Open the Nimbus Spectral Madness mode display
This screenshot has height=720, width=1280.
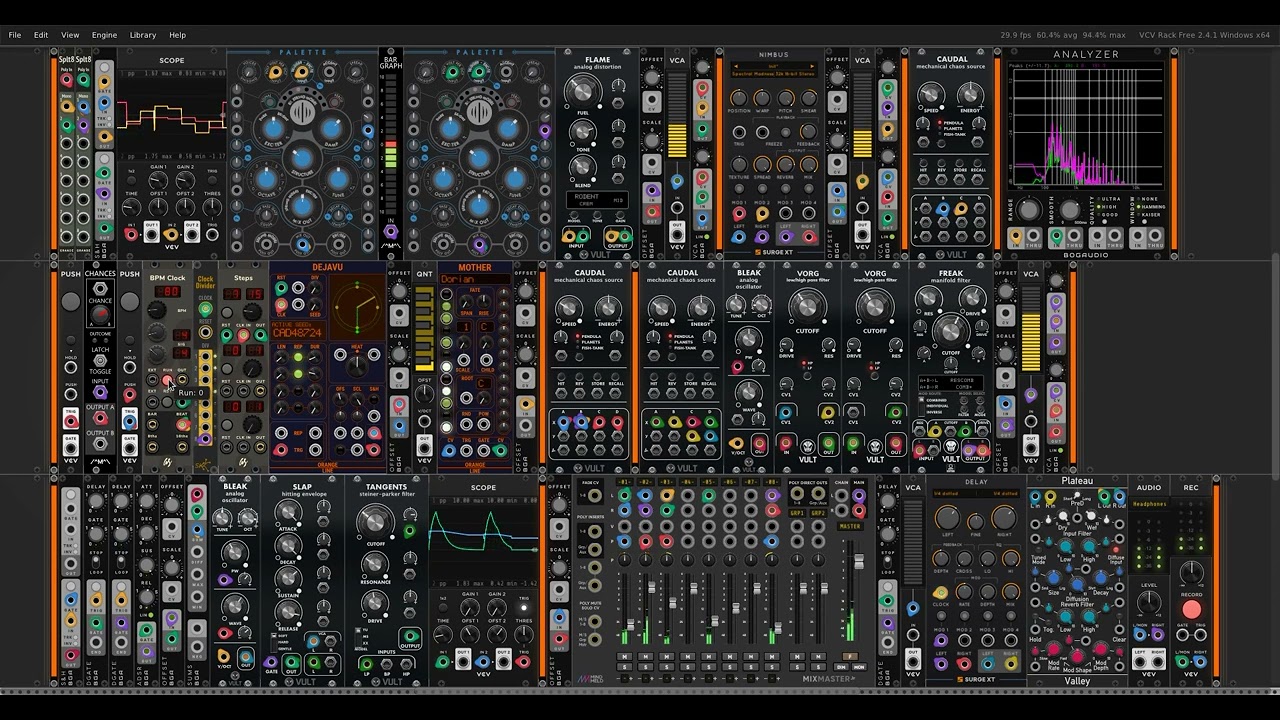[x=773, y=73]
